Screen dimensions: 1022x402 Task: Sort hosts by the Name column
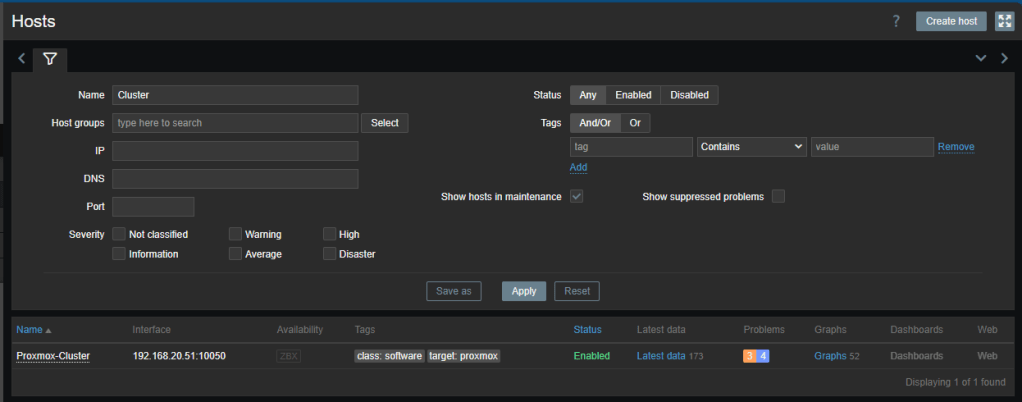point(29,329)
